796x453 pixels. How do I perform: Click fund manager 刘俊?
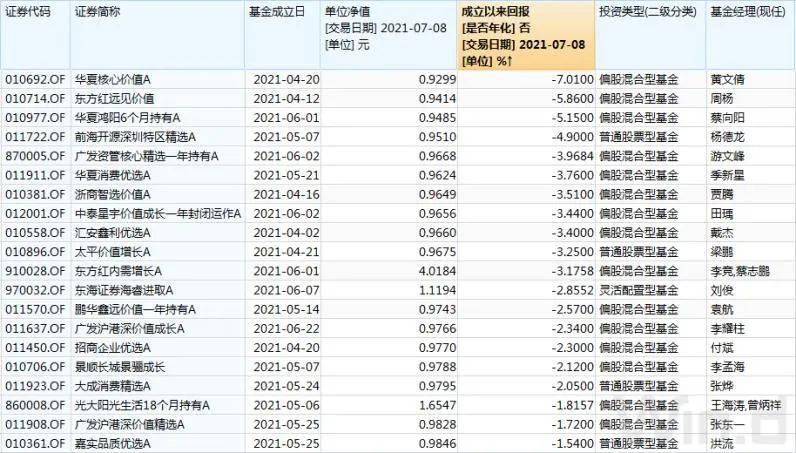[x=722, y=290]
